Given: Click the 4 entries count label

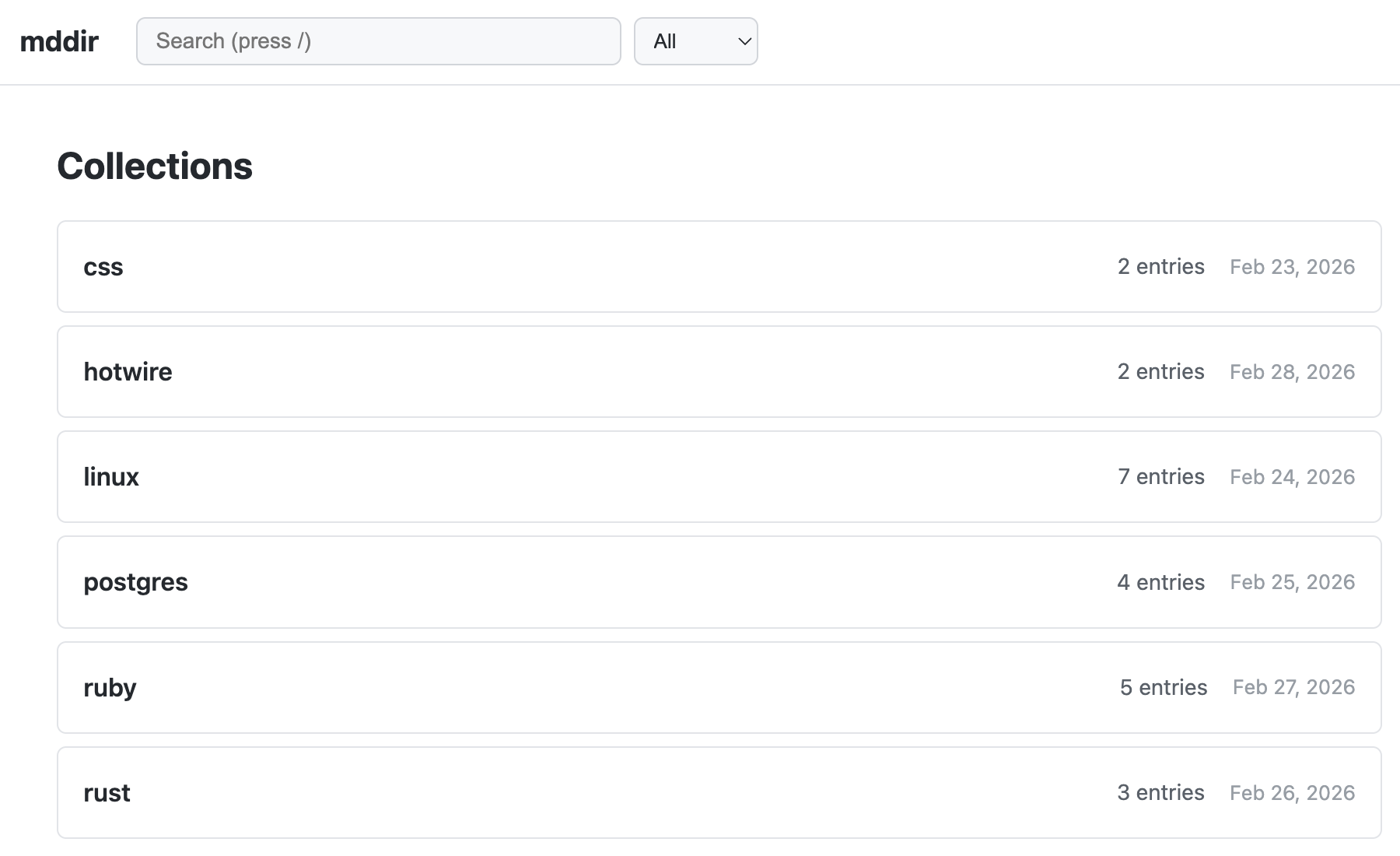Looking at the screenshot, I should [1160, 582].
